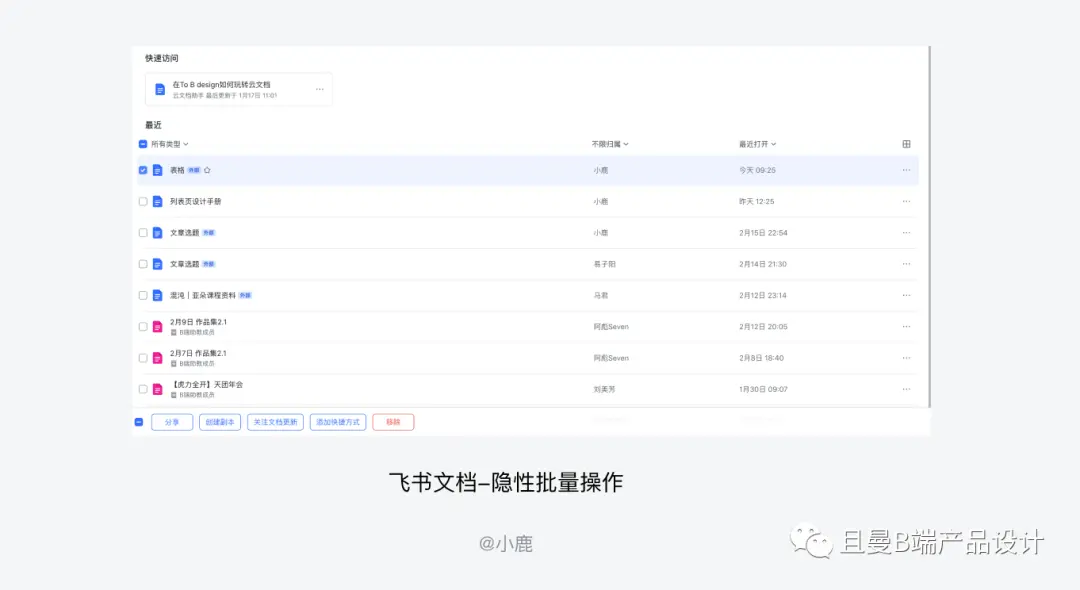This screenshot has width=1080, height=590.
Task: Click doc icon of 文章选题 owned by 小鹿
Action: coord(158,233)
